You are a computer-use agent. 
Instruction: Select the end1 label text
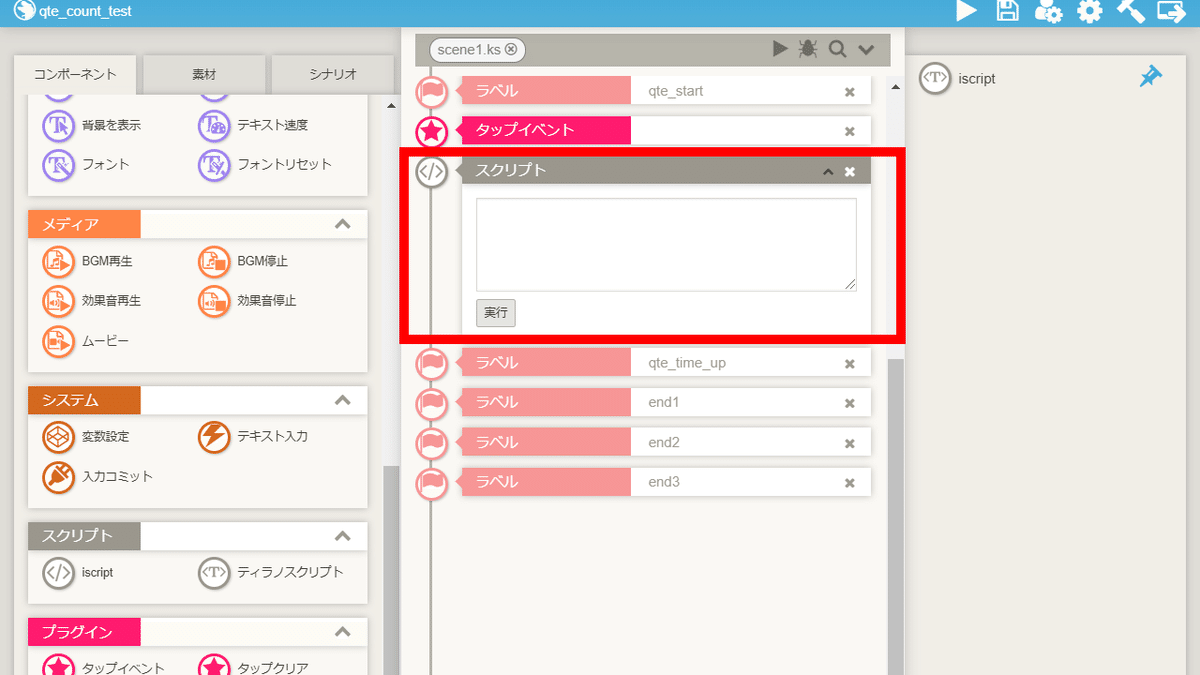664,402
